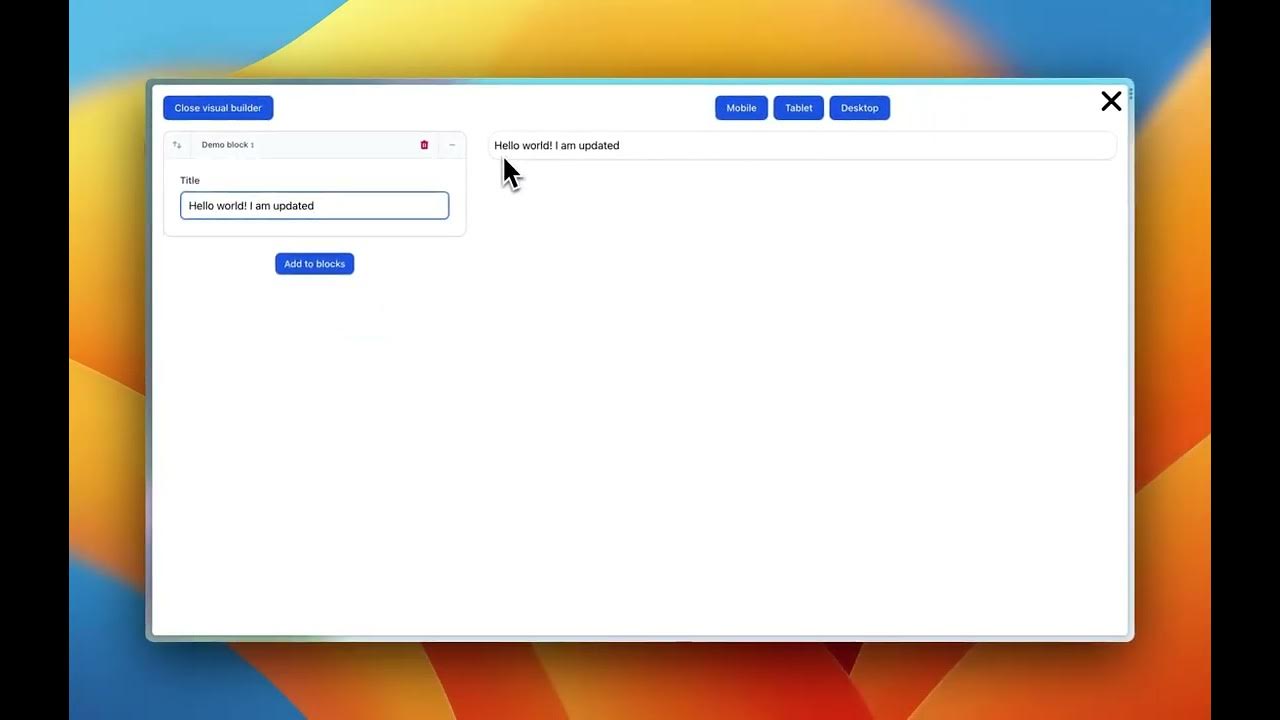Delete Demo block with red trash icon
This screenshot has width=1280, height=720.
pyautogui.click(x=424, y=145)
